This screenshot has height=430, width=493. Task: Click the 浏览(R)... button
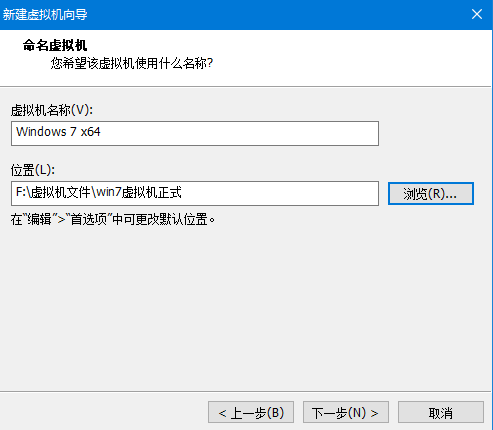pos(431,193)
